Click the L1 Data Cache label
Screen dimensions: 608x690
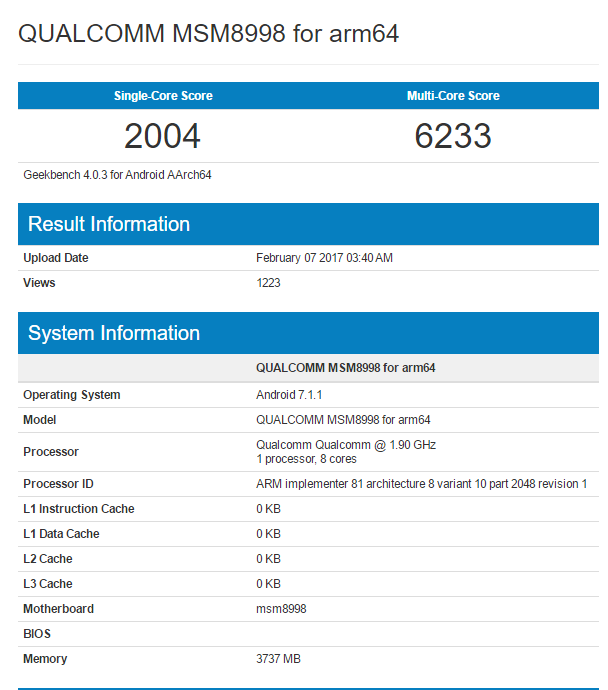[x=61, y=534]
